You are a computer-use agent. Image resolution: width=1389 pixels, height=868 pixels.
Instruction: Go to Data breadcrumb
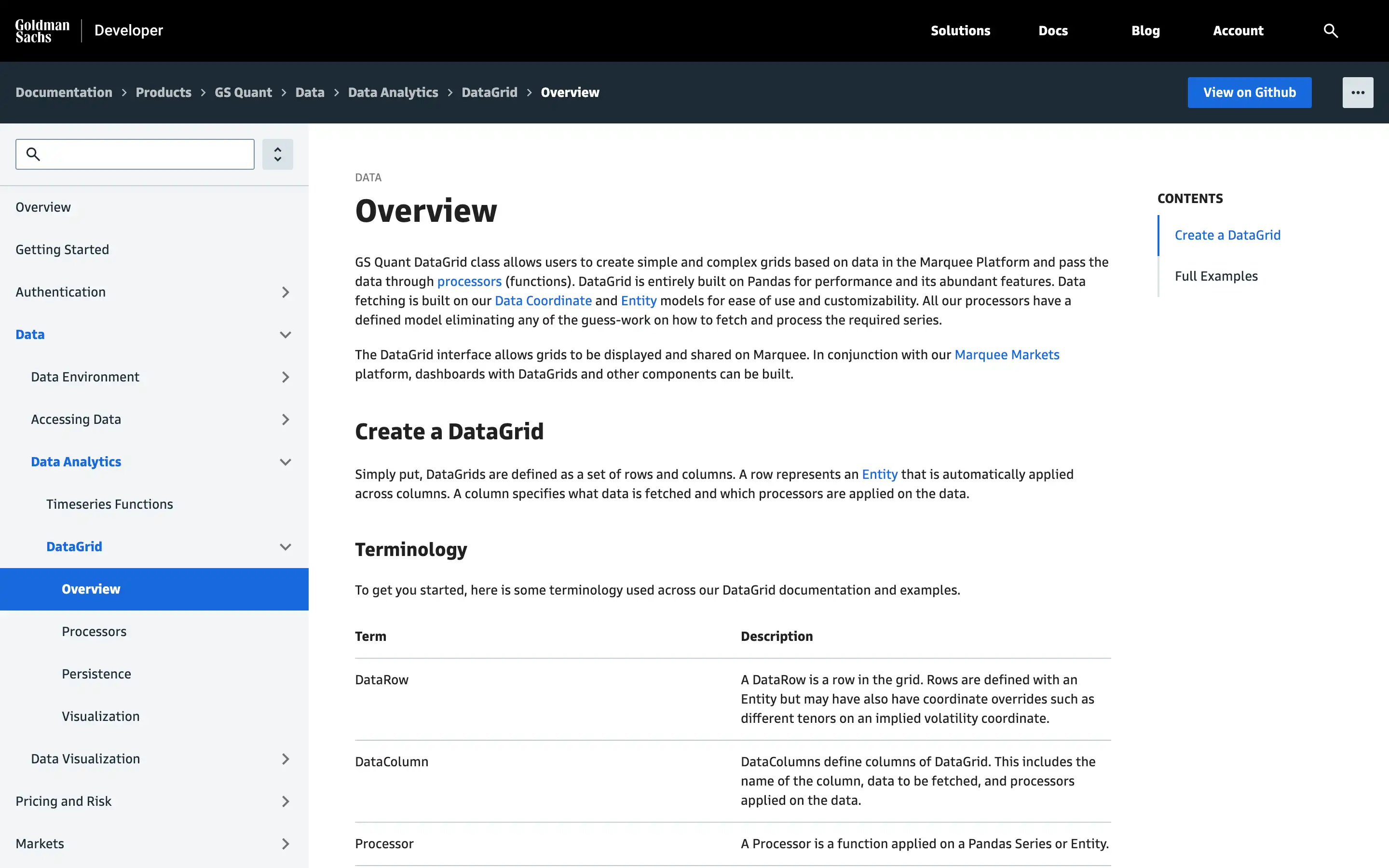[x=310, y=93]
